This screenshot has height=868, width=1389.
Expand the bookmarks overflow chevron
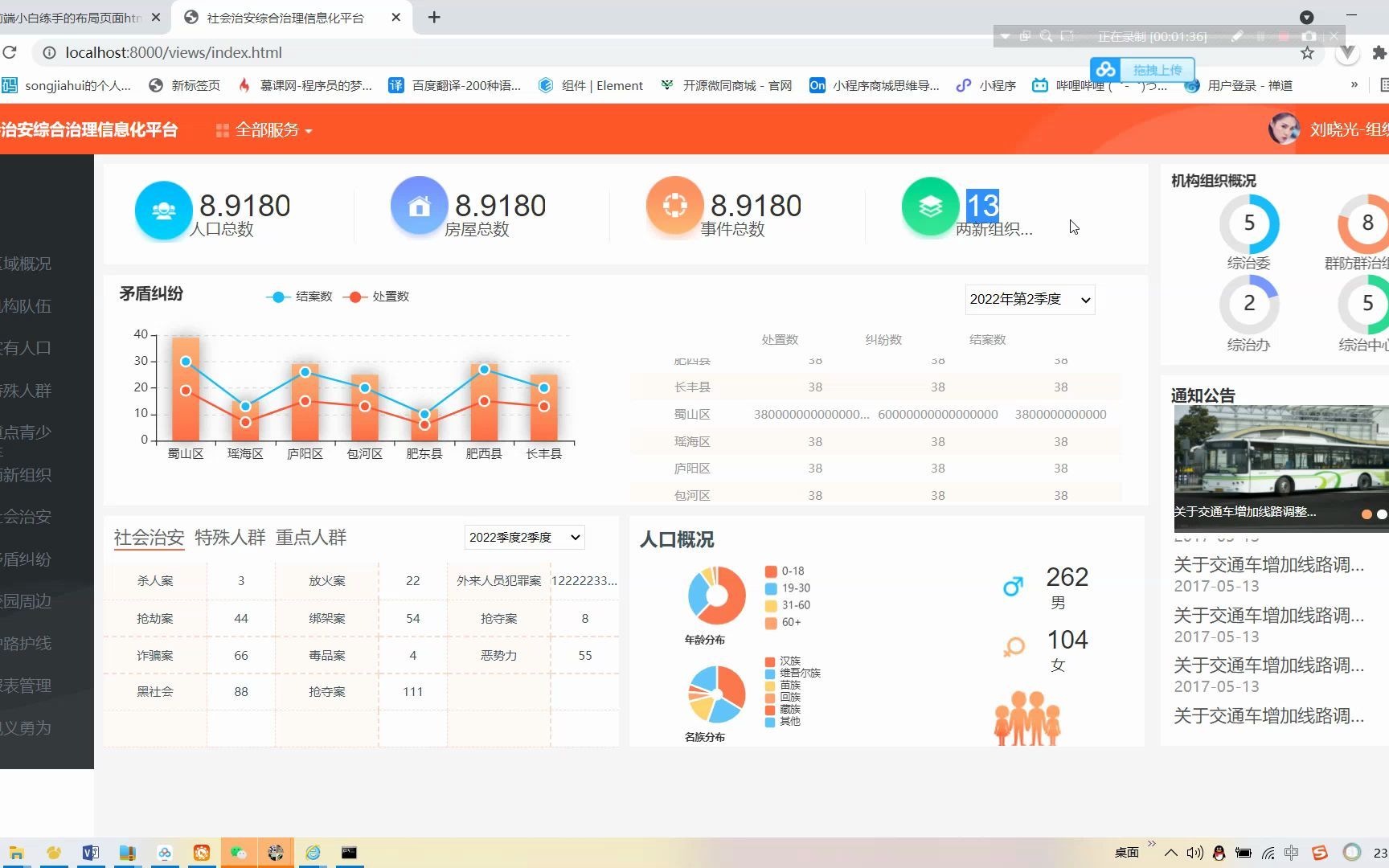tap(1354, 85)
